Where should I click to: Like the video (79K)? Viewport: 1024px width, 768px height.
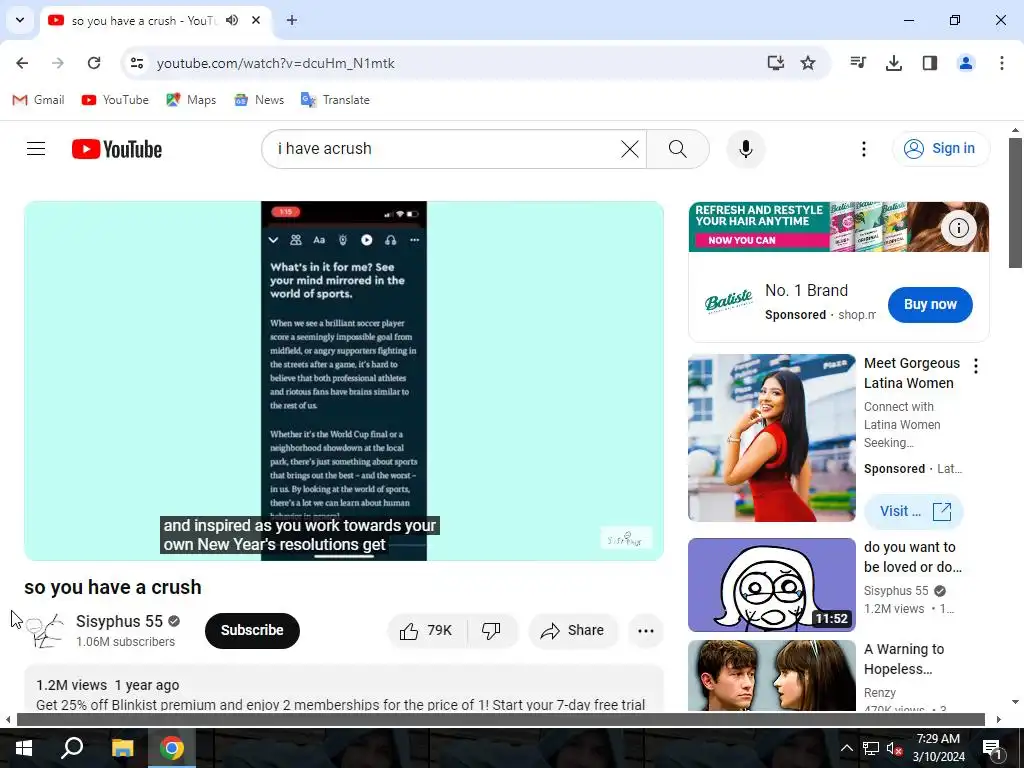[427, 630]
